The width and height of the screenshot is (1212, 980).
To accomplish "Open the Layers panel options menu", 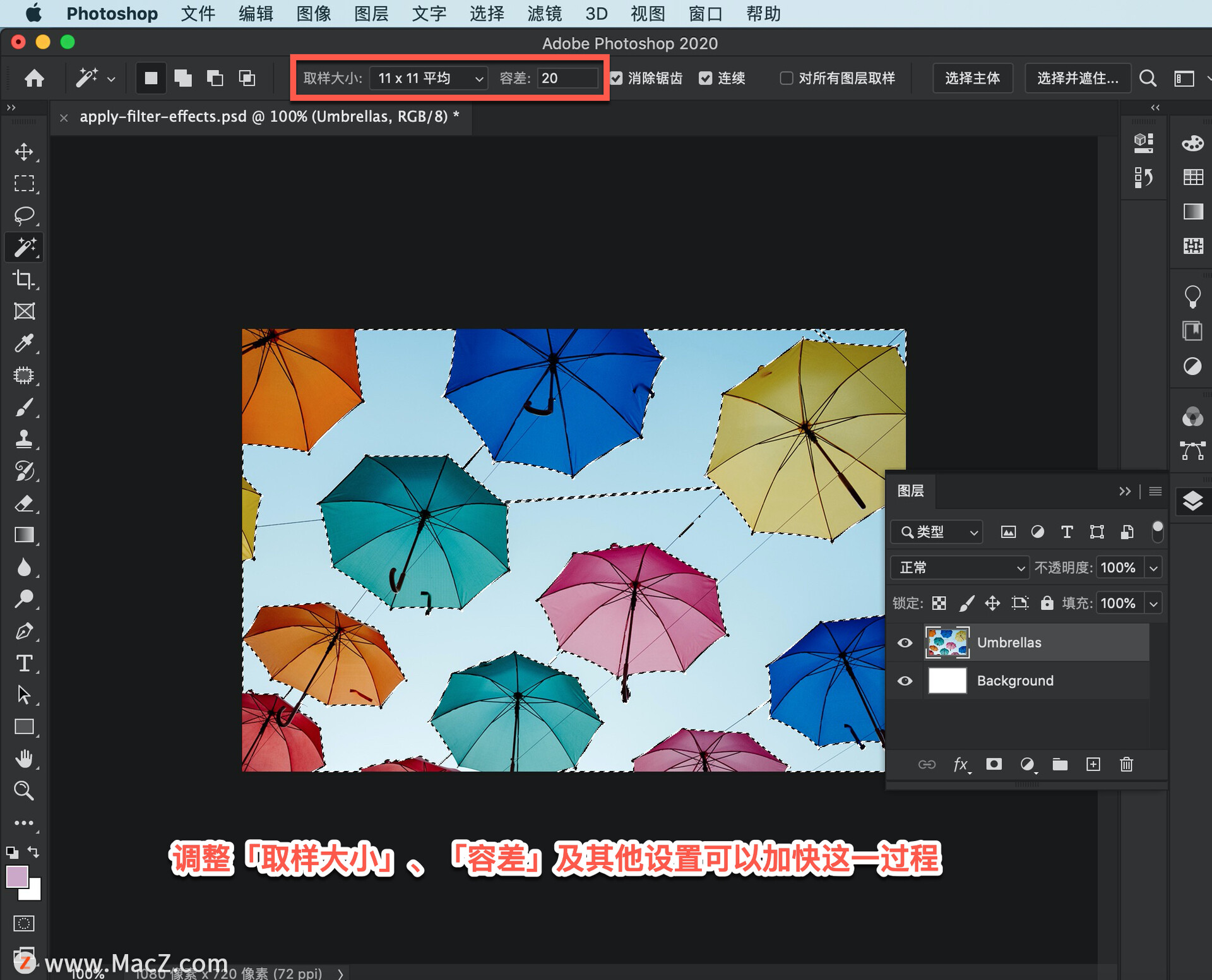I will (x=1155, y=491).
